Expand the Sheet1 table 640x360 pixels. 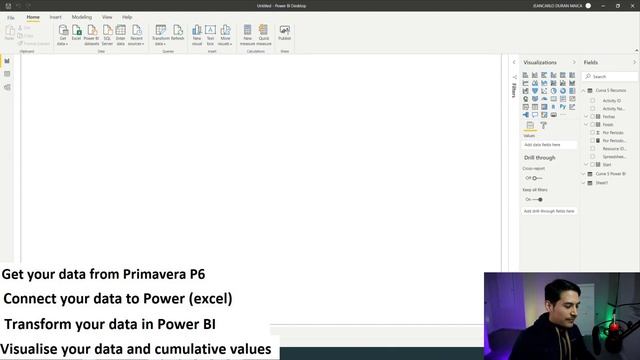tap(584, 183)
